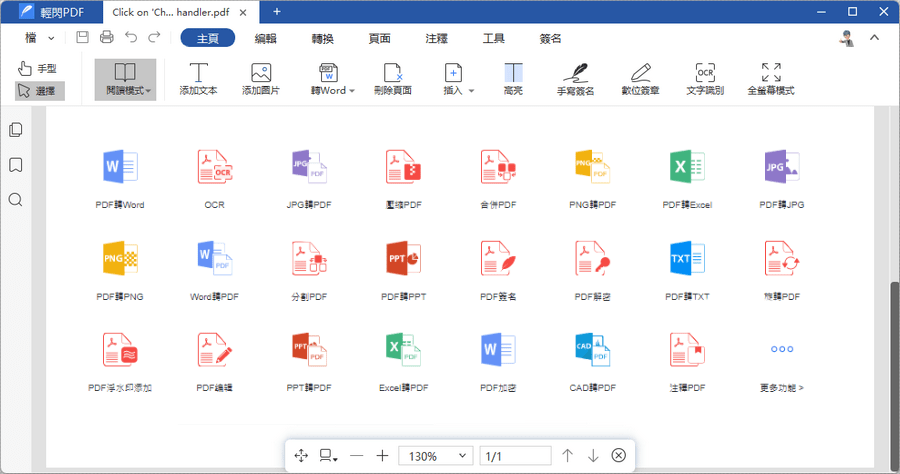Open the PDF浮水印添加 watermark tool
900x474 pixels.
pyautogui.click(x=120, y=362)
